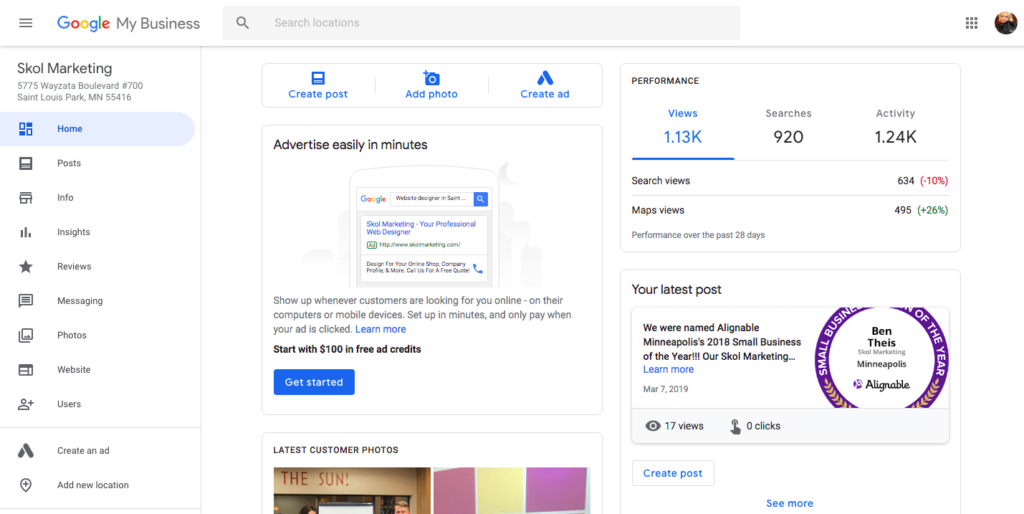Click Learn more in the advertise card
Image resolution: width=1024 pixels, height=514 pixels.
click(381, 329)
